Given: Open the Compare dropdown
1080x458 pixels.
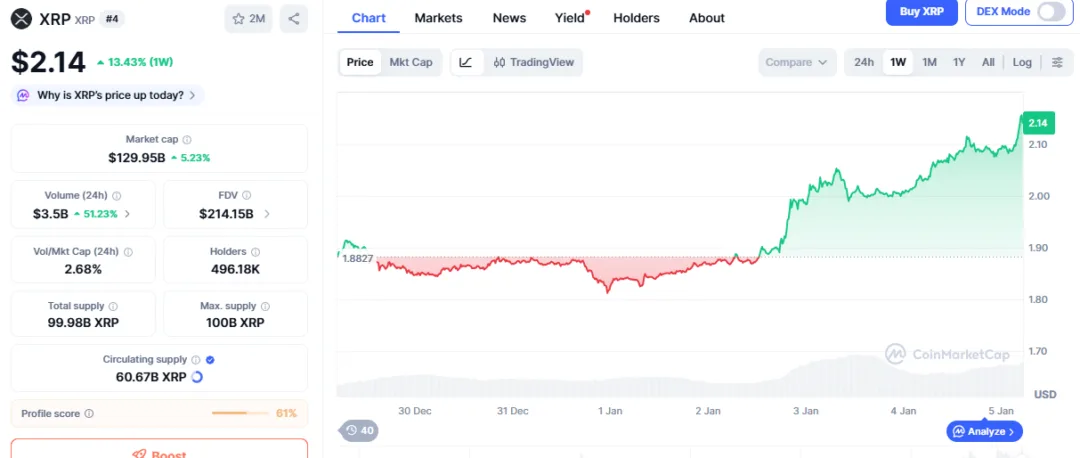Looking at the screenshot, I should click(x=796, y=62).
